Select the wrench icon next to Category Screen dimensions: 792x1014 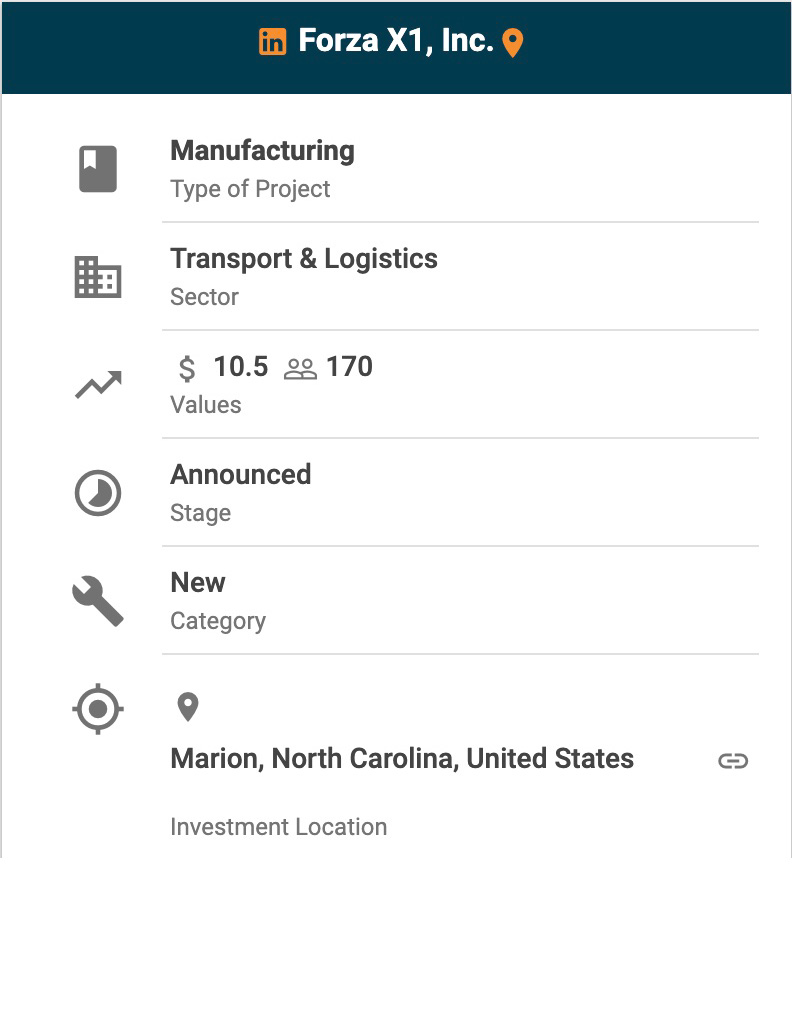pos(98,601)
